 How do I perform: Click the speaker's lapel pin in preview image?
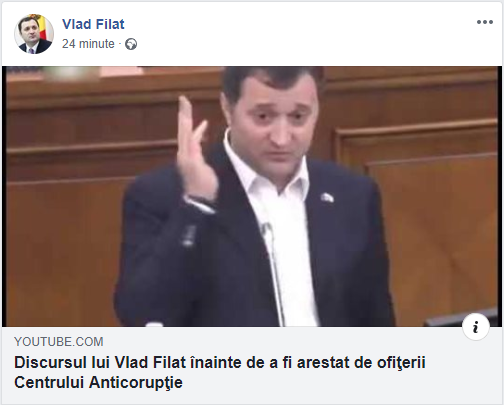327,198
